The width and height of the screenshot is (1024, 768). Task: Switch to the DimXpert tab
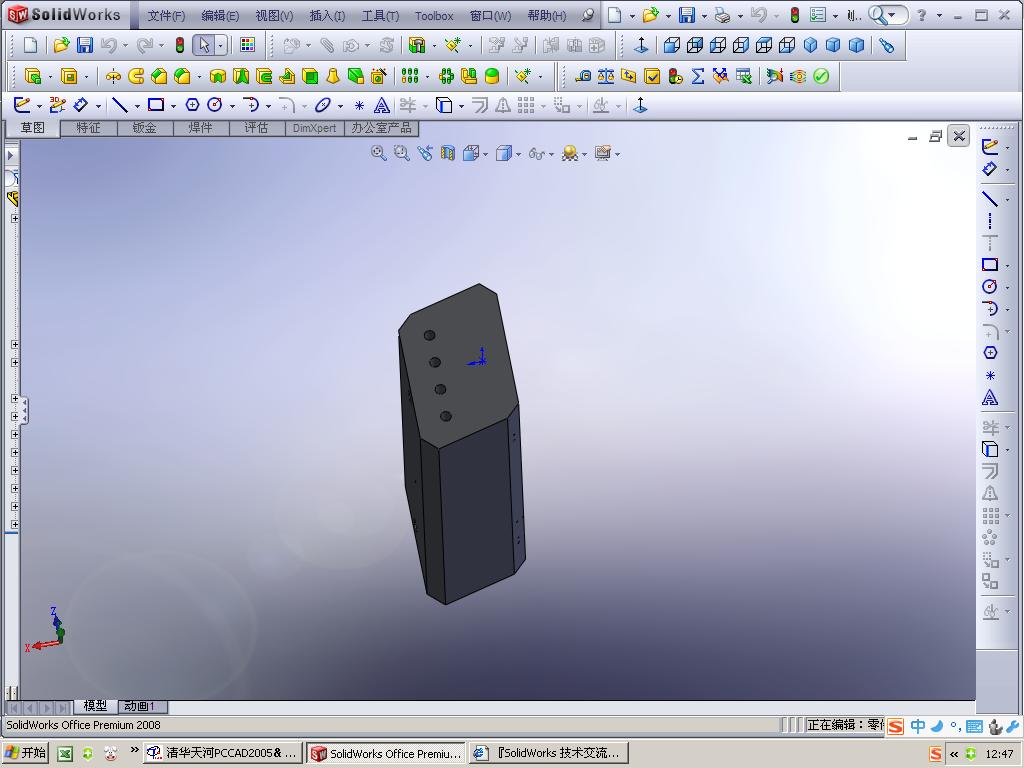click(x=314, y=128)
